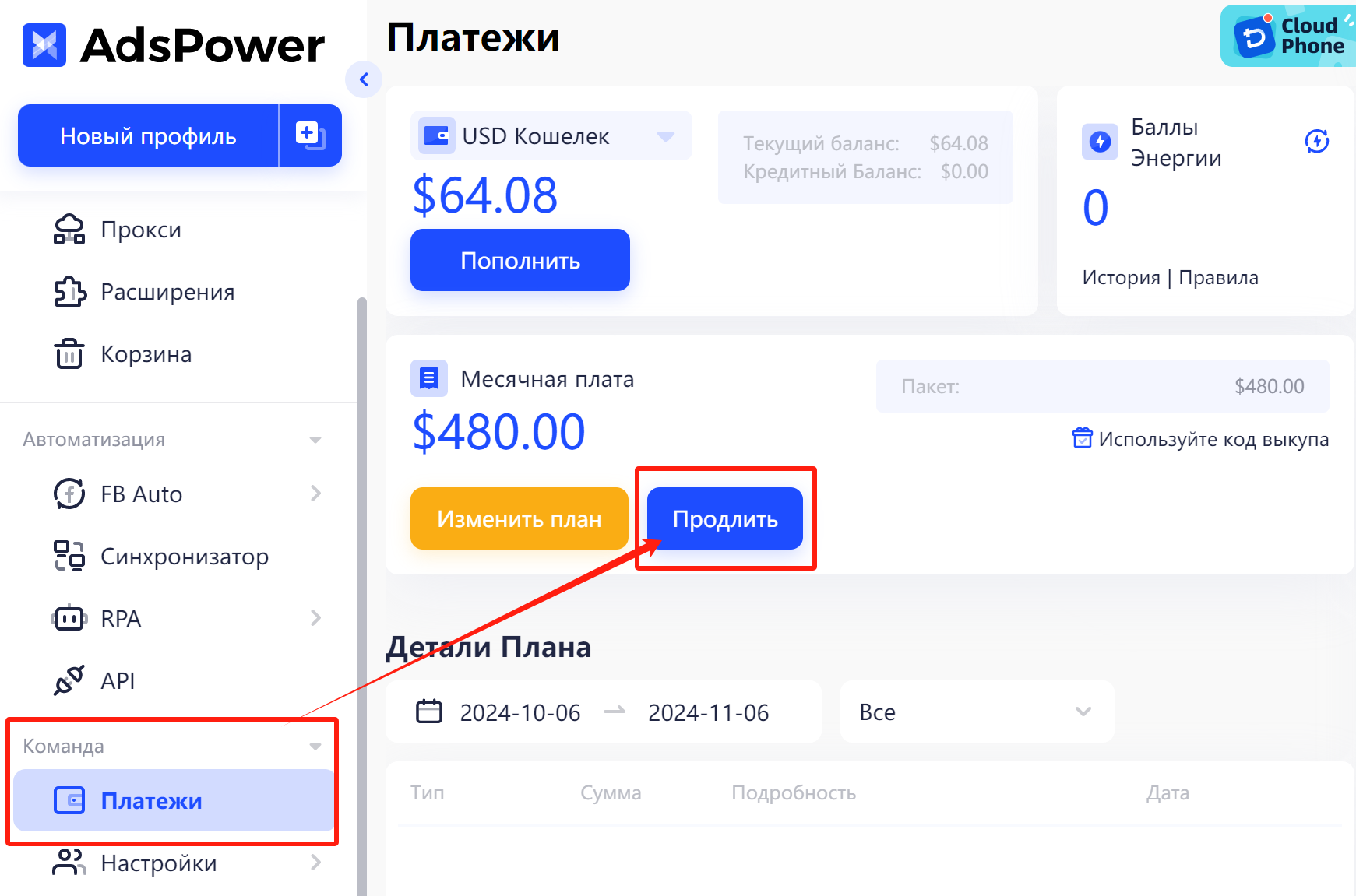Open the История link
The height and width of the screenshot is (896, 1356).
pos(1120,278)
